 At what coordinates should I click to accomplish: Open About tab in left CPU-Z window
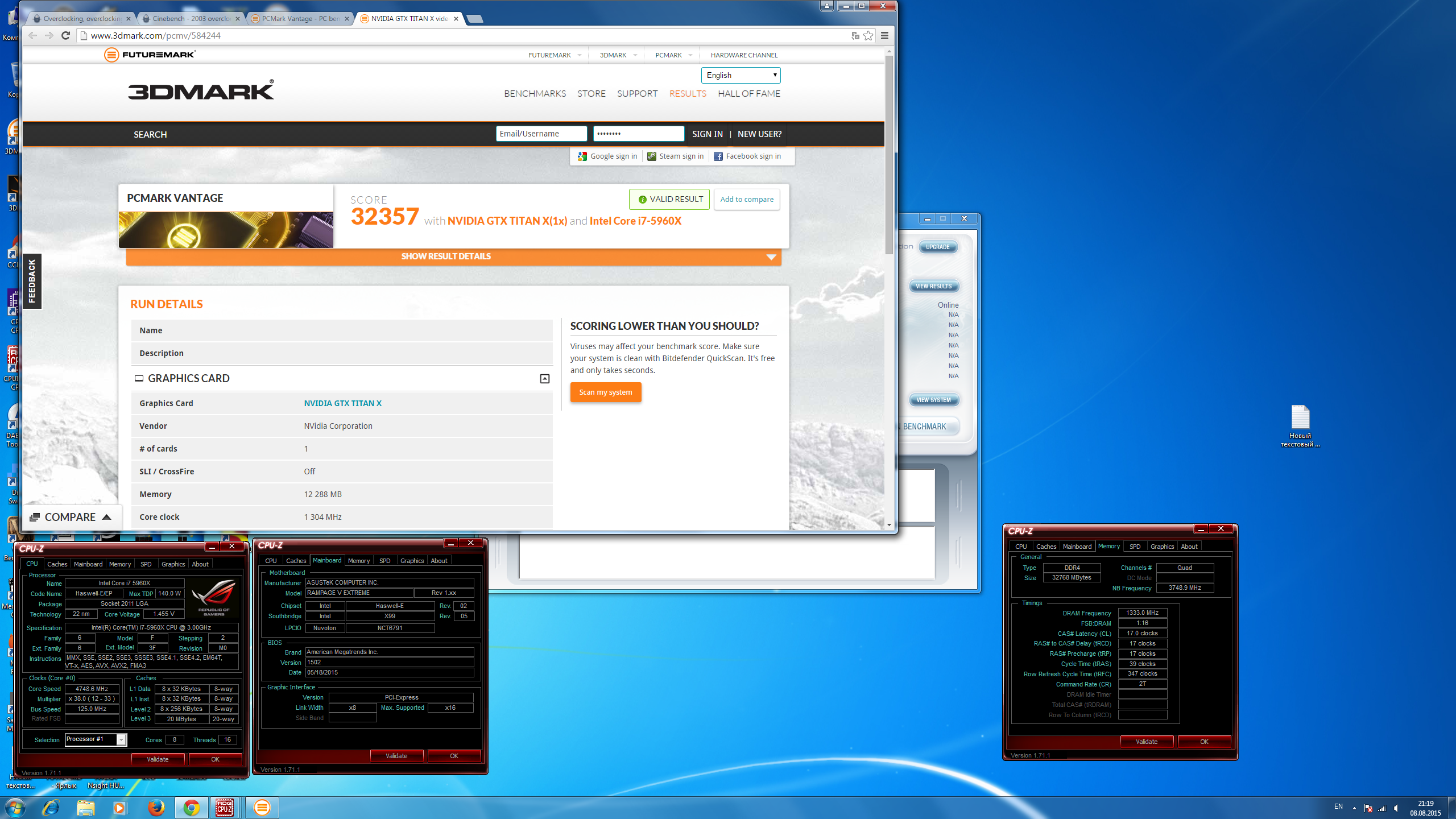(200, 564)
